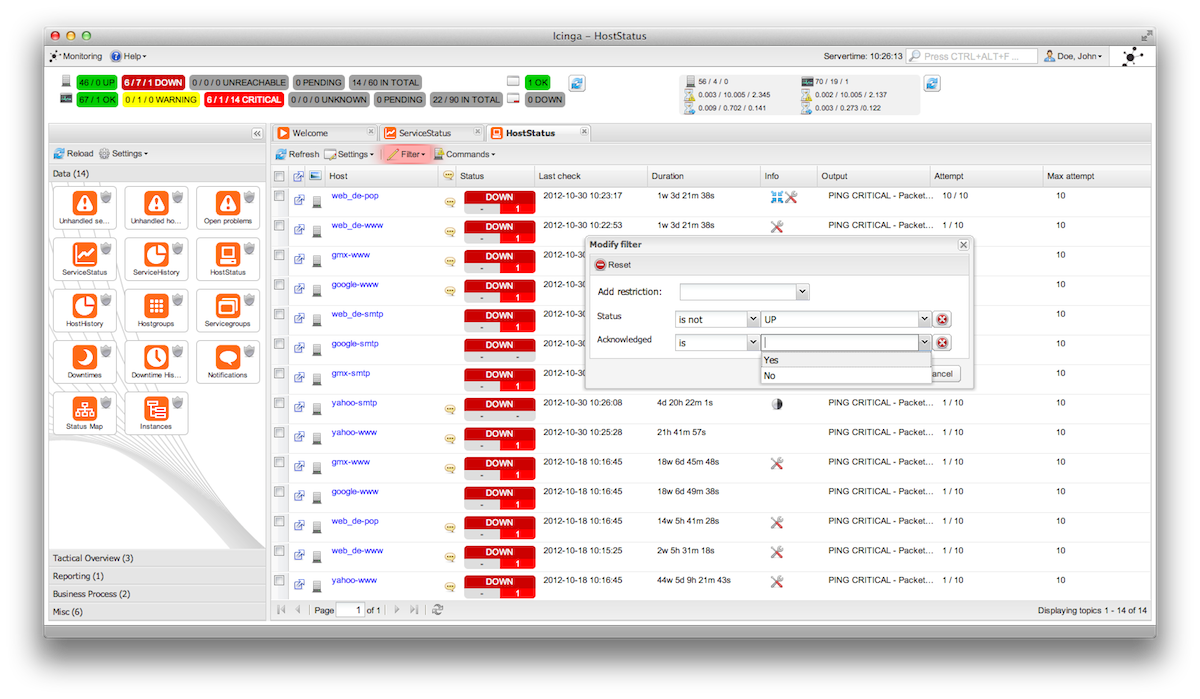1200x699 pixels.
Task: Open the Status Map view icon
Action: point(84,410)
